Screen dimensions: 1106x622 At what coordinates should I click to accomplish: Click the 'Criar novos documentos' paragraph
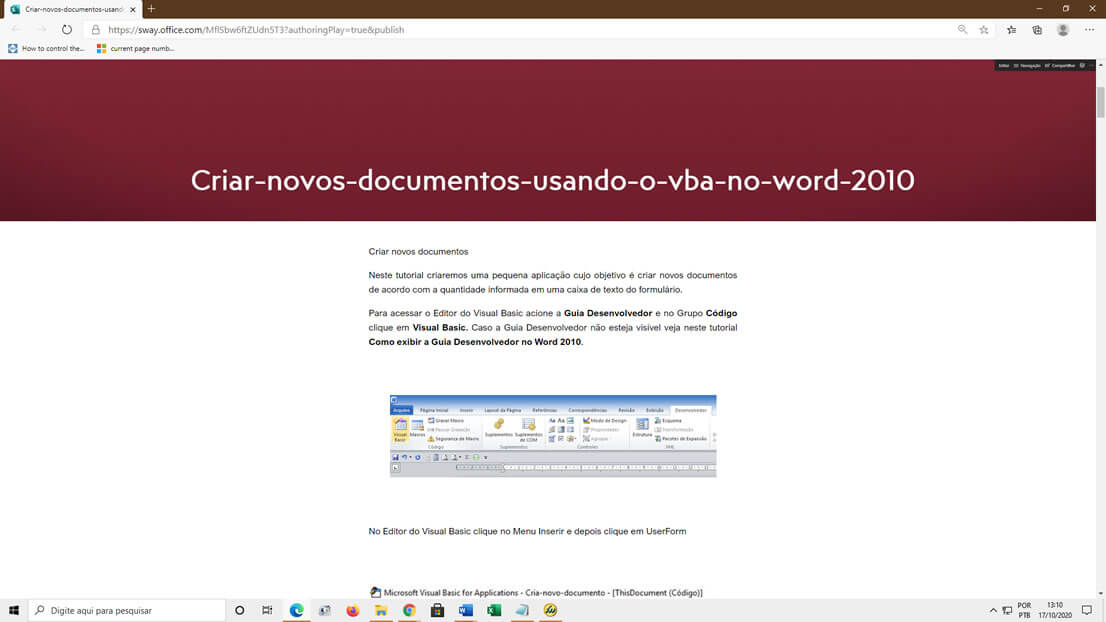pos(418,252)
